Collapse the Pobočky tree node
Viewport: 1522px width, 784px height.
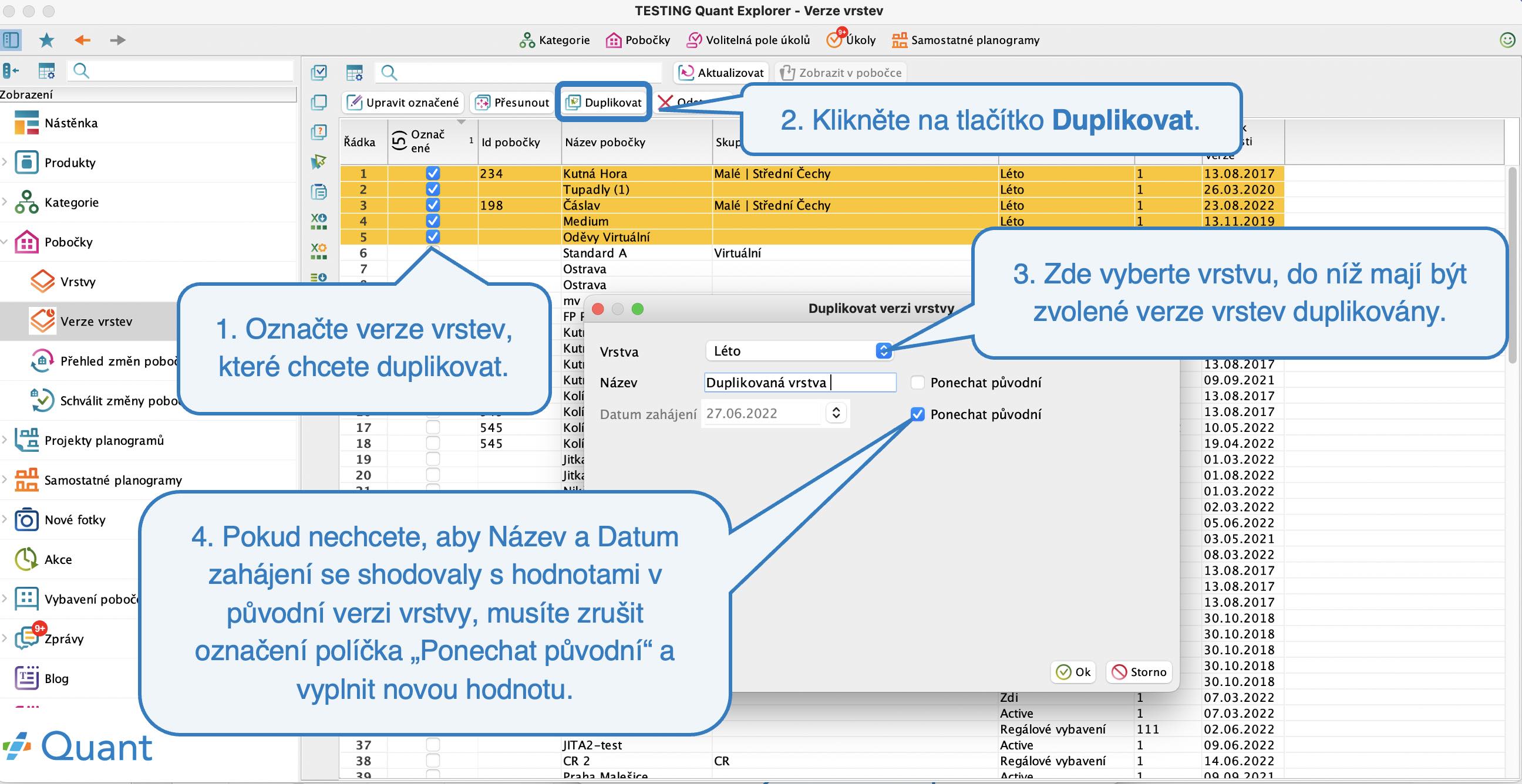point(5,241)
